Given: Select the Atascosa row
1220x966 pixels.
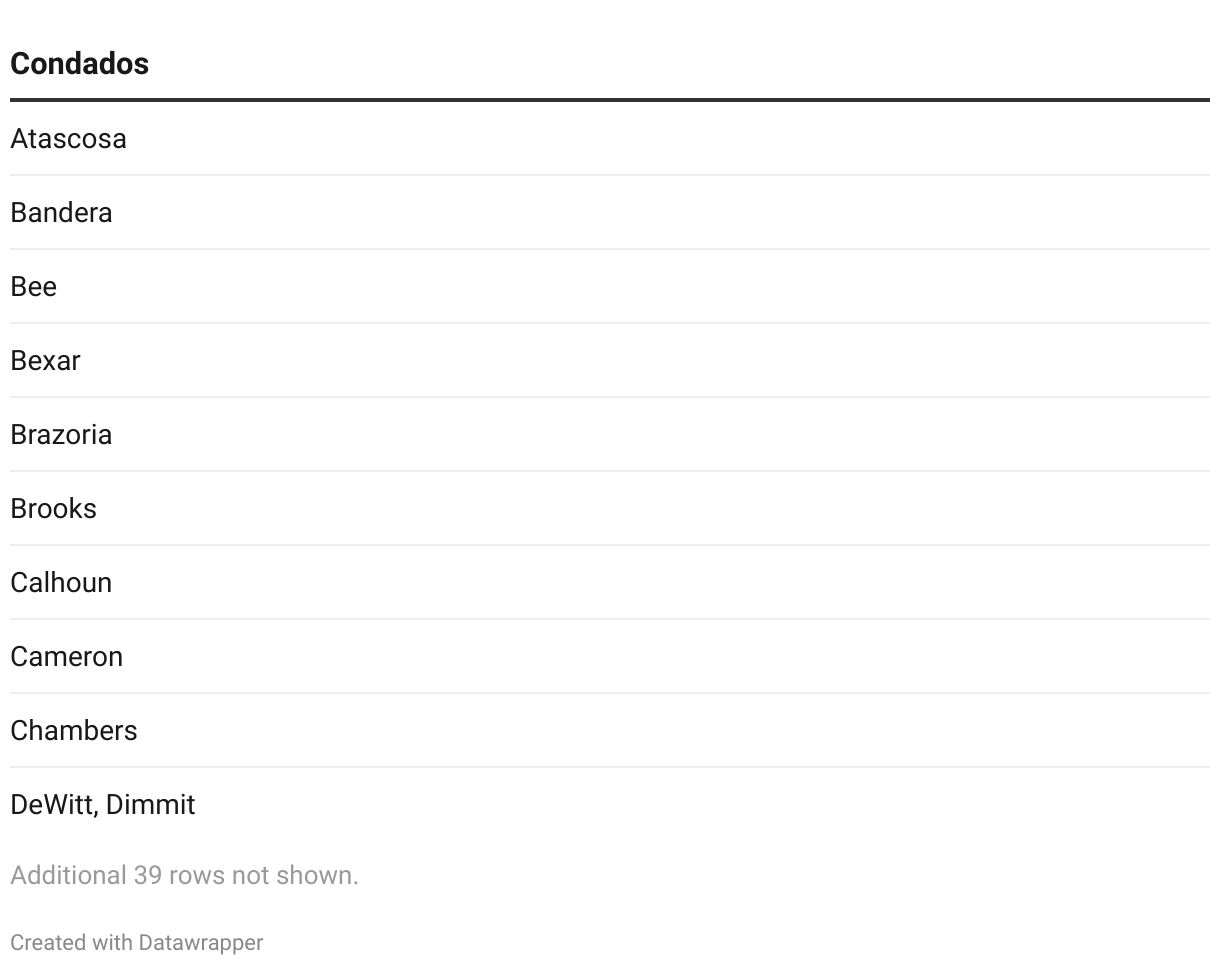Looking at the screenshot, I should [x=68, y=139].
